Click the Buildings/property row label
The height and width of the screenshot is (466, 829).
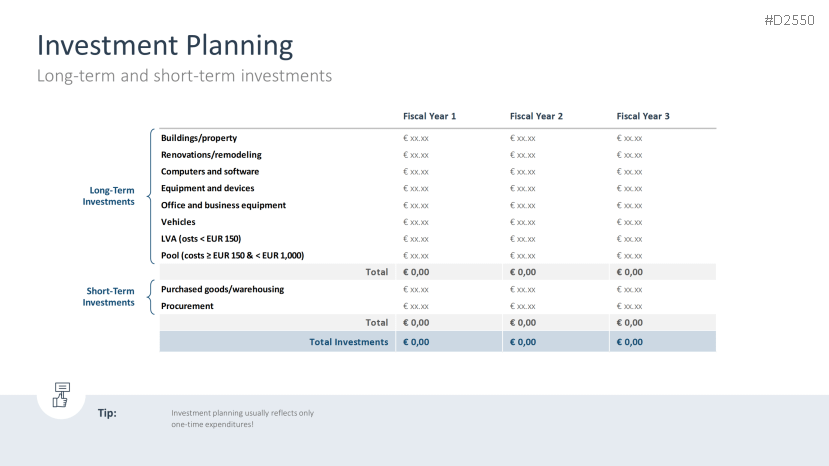click(199, 138)
